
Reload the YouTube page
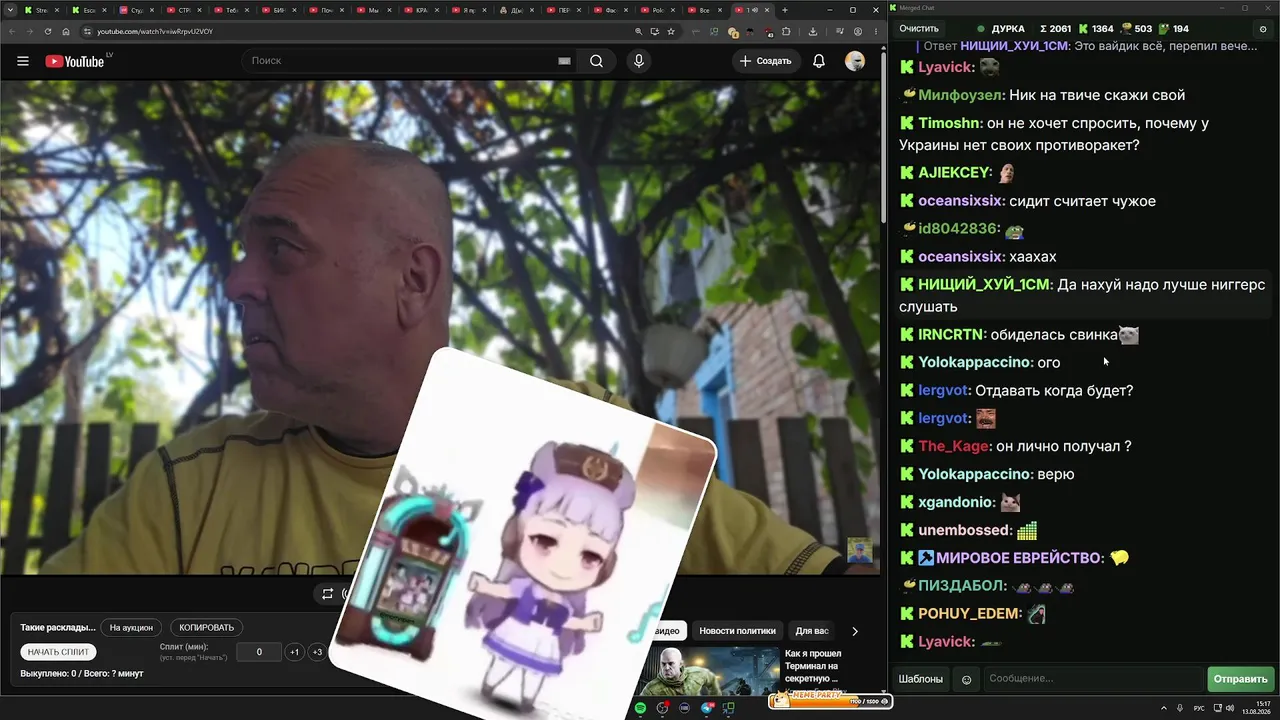click(x=47, y=31)
